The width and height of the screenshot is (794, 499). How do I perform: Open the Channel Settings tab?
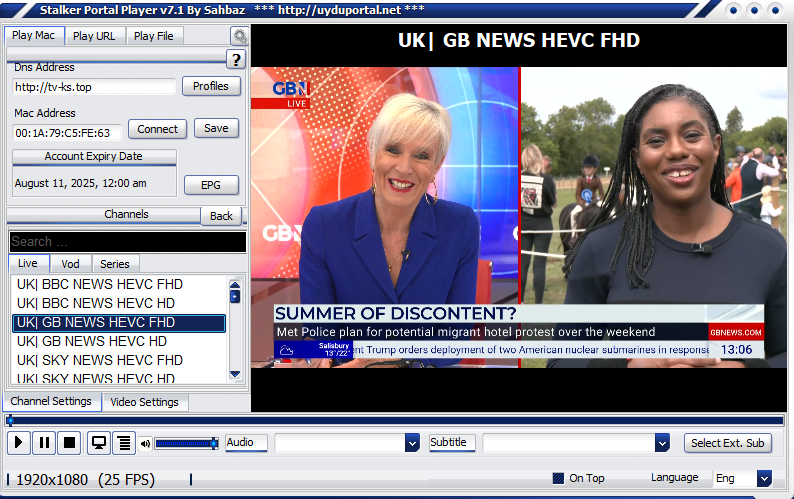[51, 401]
